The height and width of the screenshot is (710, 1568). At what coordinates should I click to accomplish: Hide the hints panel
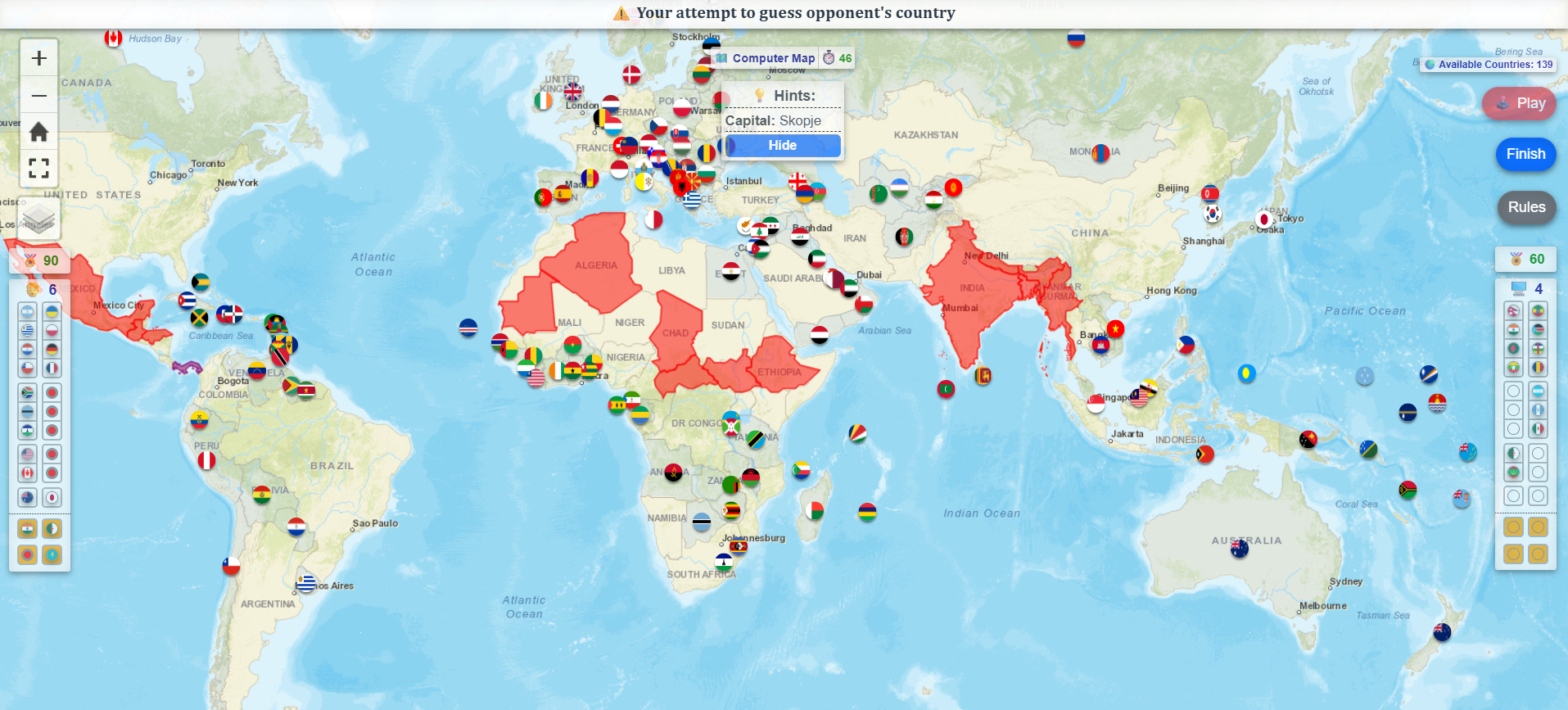click(x=783, y=145)
